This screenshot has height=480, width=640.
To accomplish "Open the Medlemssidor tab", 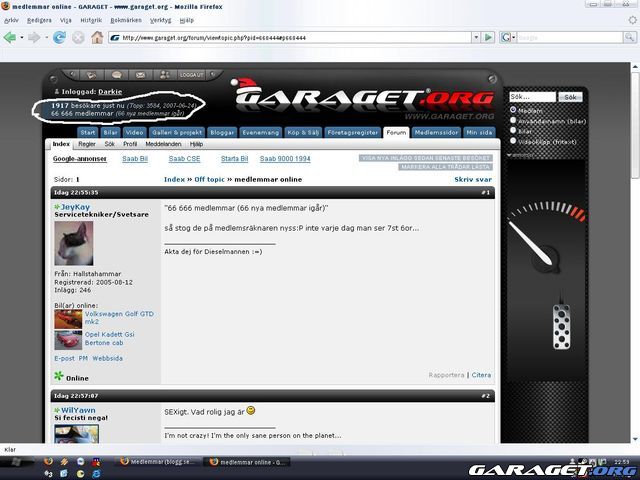I will click(436, 132).
